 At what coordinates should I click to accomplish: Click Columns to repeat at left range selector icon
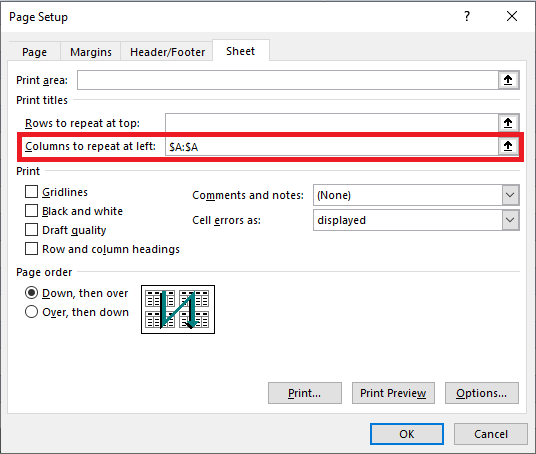coord(508,146)
